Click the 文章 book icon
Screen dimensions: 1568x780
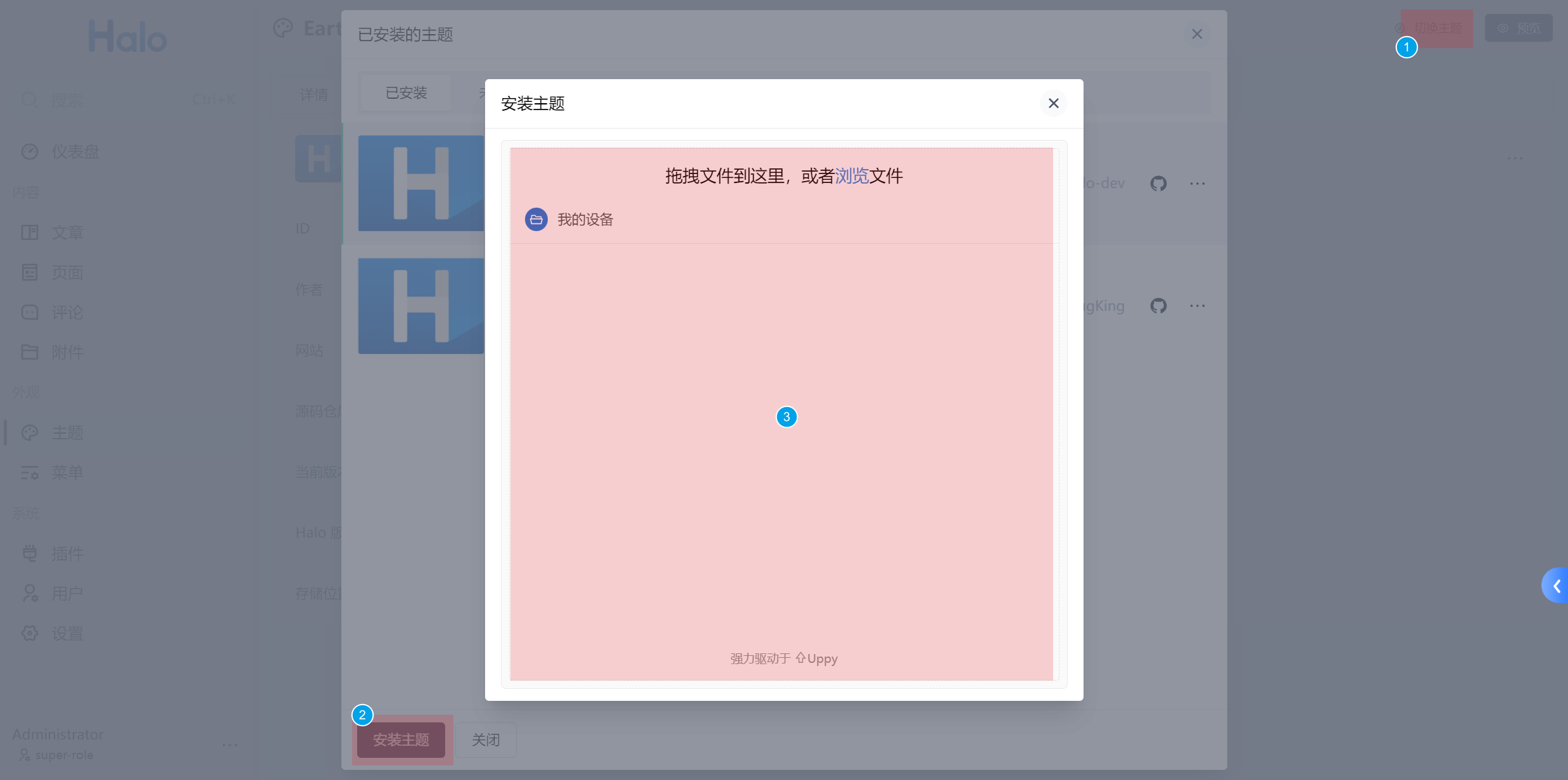30,232
